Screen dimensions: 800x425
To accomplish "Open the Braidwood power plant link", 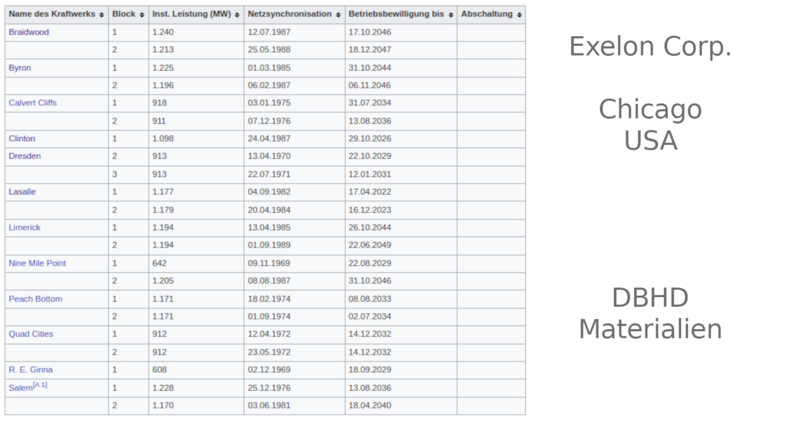I will [x=28, y=32].
